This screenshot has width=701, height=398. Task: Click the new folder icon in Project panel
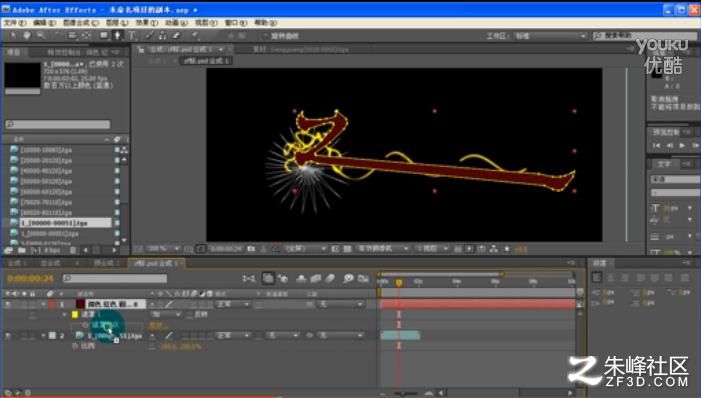click(21, 250)
